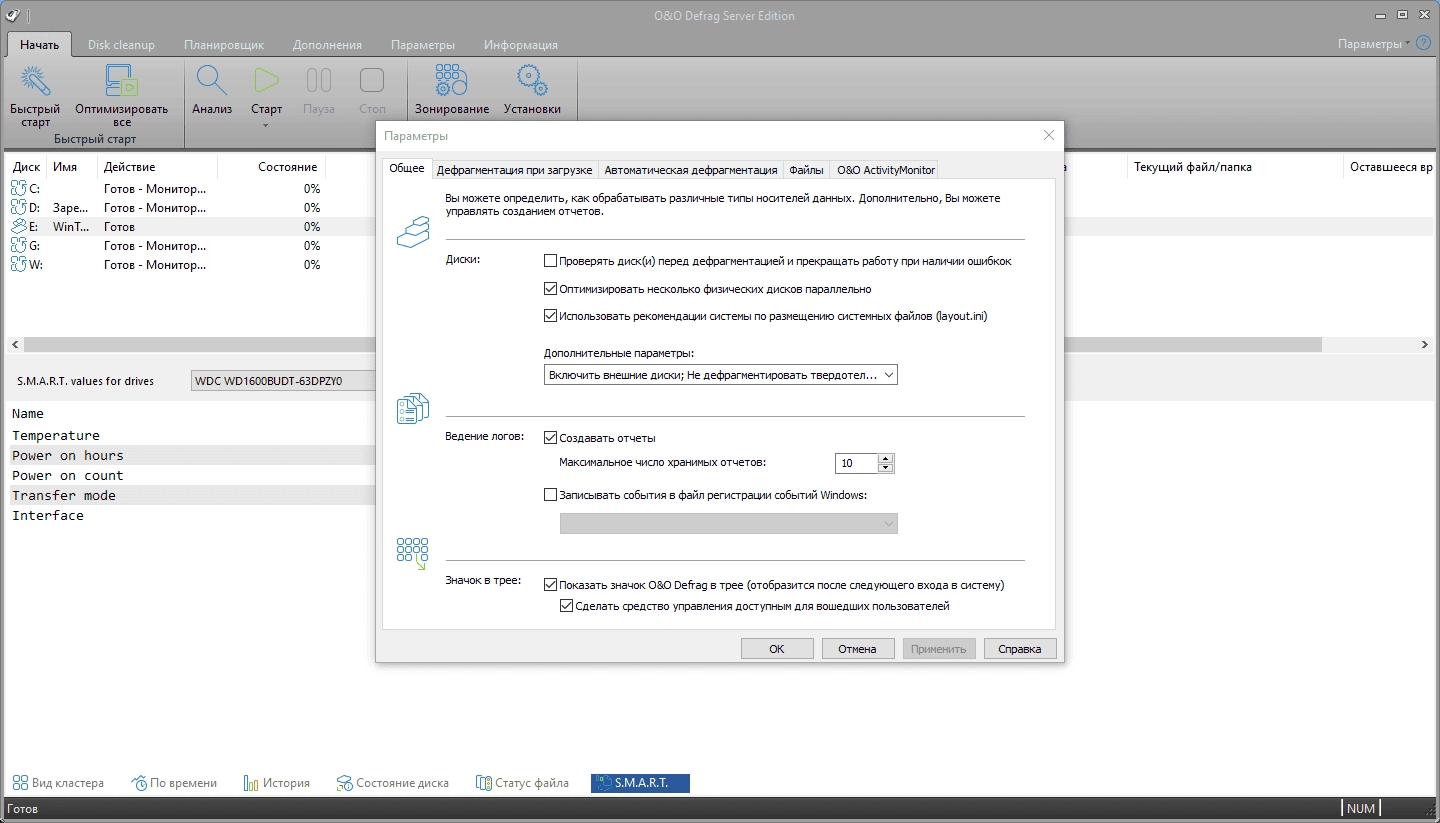
Task: Open the История view
Action: click(x=277, y=783)
